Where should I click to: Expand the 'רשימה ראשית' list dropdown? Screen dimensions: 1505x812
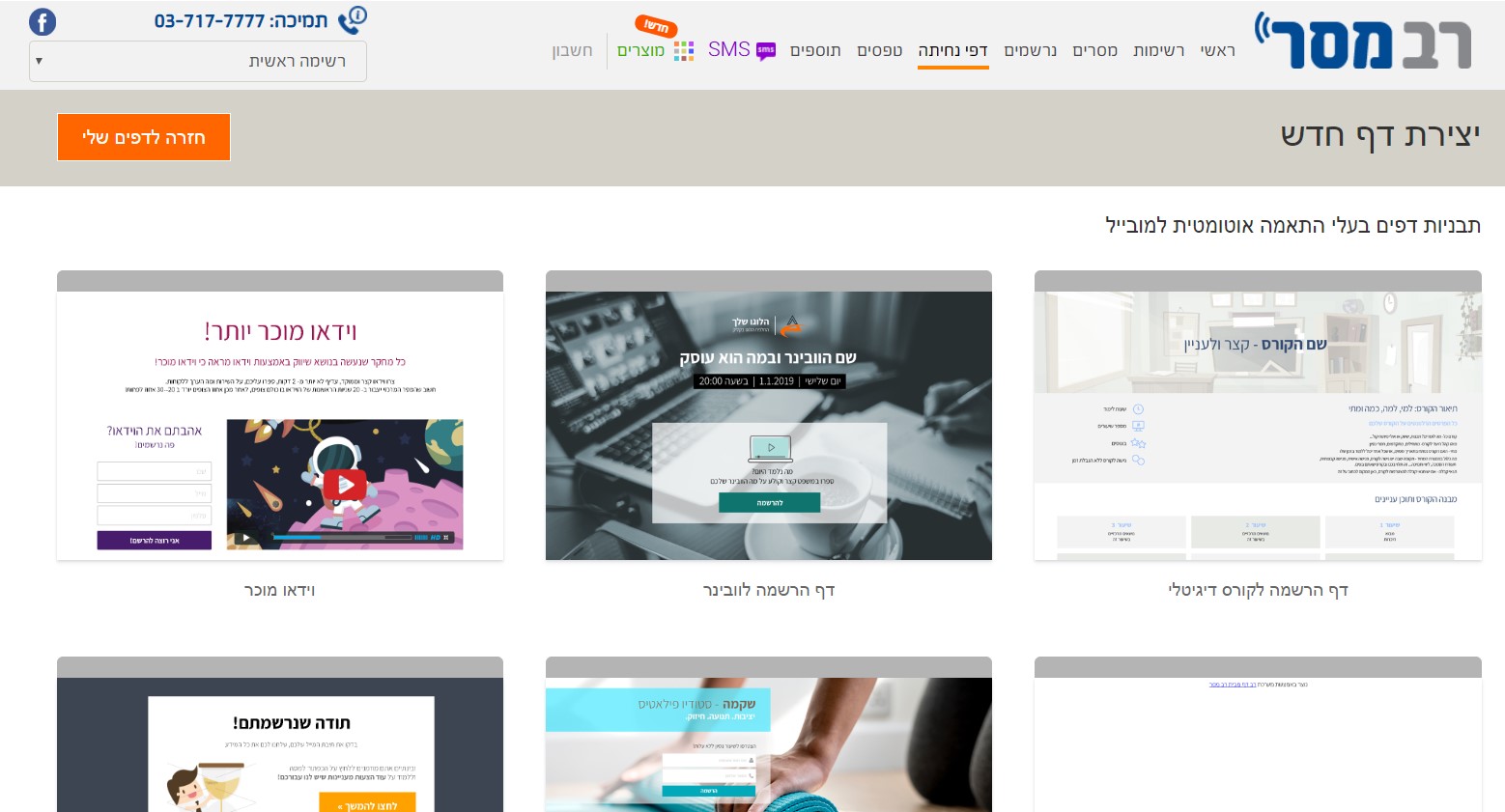coord(198,61)
